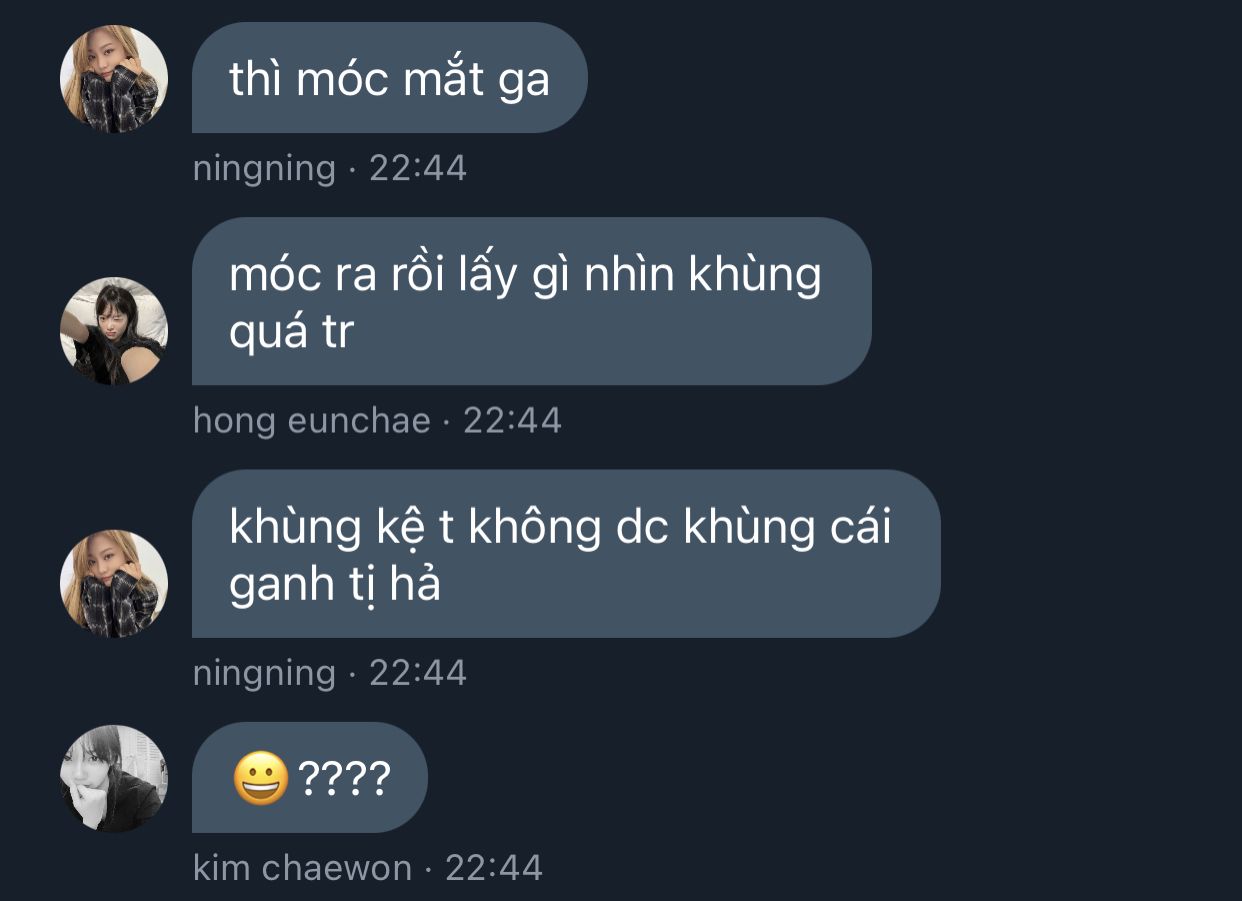Click "ningning" name under "thì móc mắt ga"
Screen dimensions: 1242x901
point(264,168)
